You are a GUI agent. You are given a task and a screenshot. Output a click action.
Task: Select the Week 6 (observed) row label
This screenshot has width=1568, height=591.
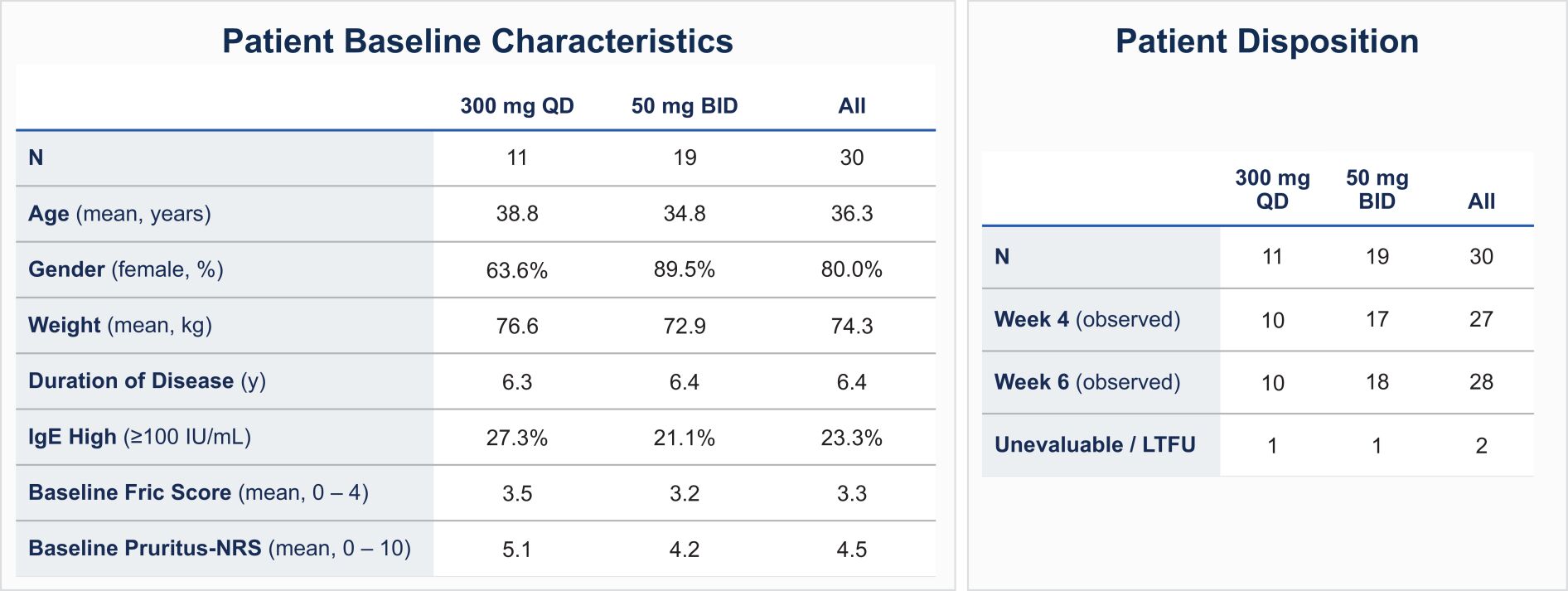(1087, 382)
